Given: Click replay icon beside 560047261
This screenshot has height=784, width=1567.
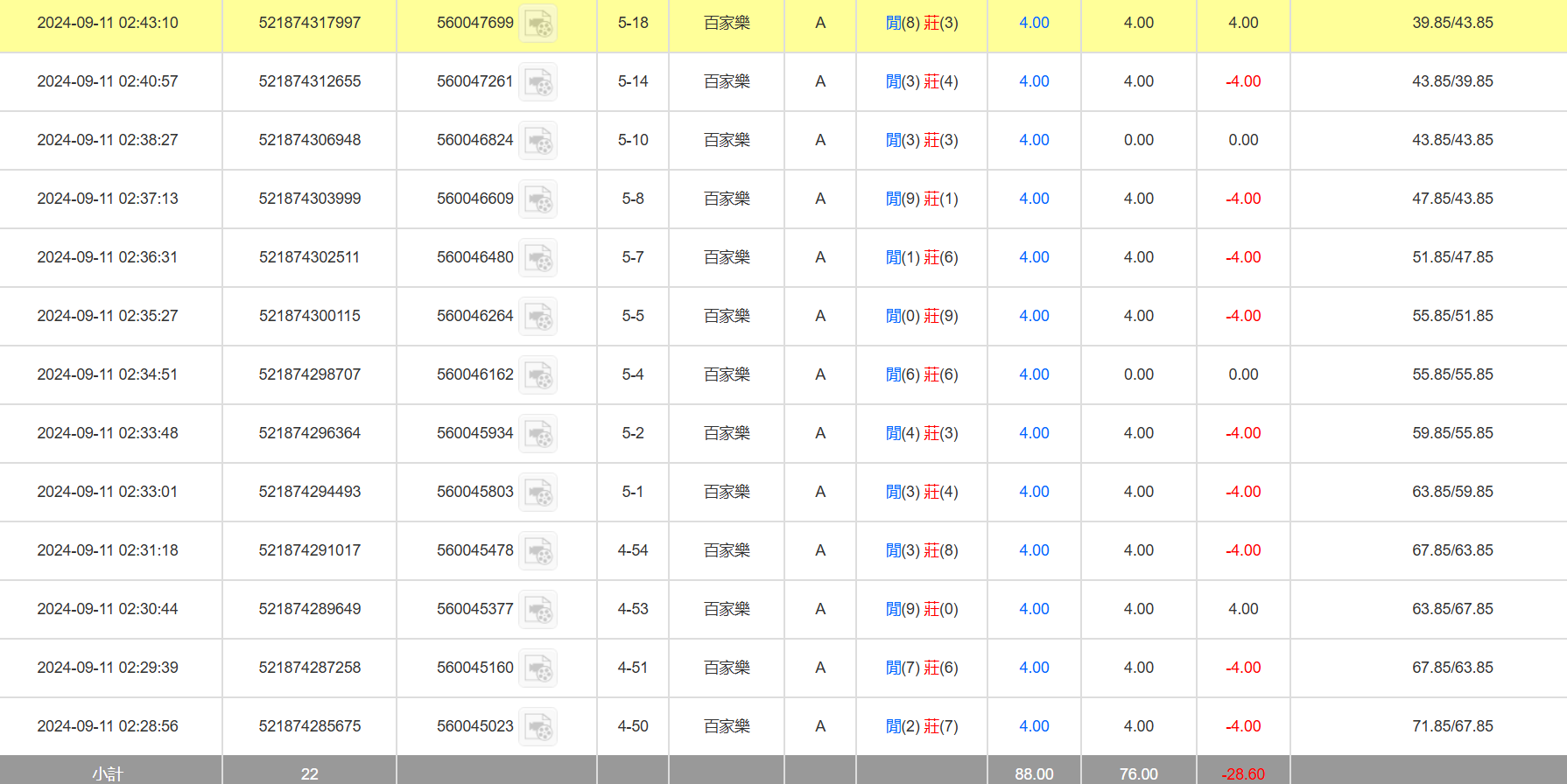Looking at the screenshot, I should (x=538, y=82).
